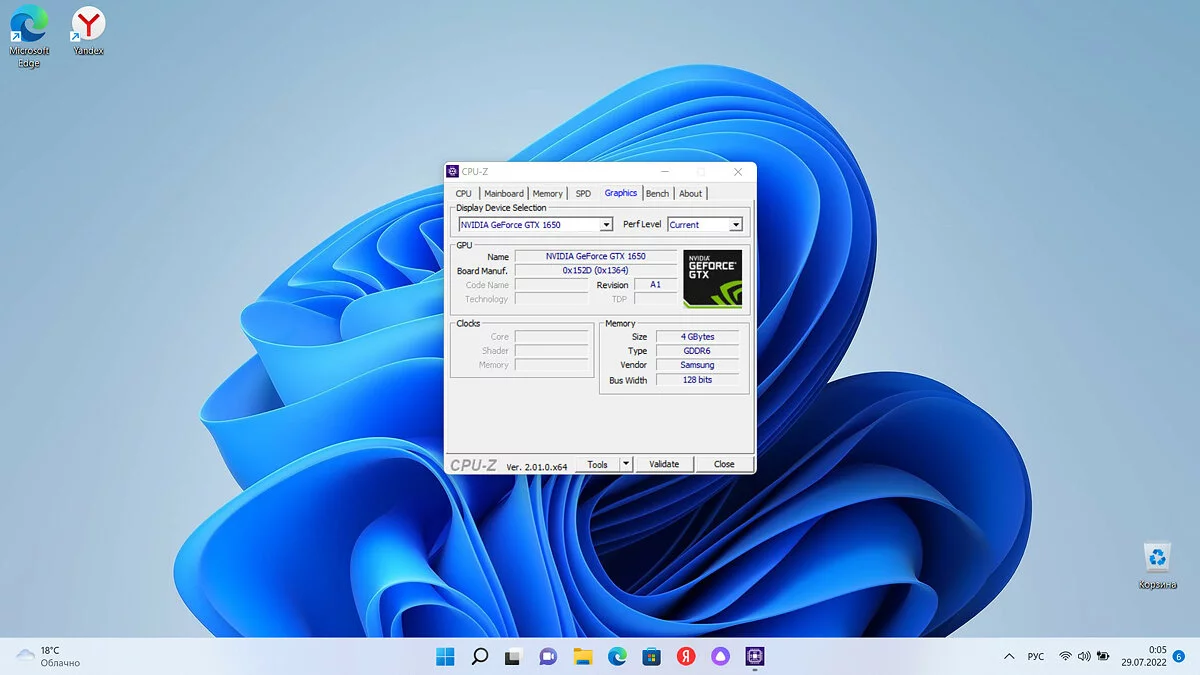Image resolution: width=1200 pixels, height=675 pixels.
Task: Switch to the Bench tab
Action: pyautogui.click(x=657, y=193)
